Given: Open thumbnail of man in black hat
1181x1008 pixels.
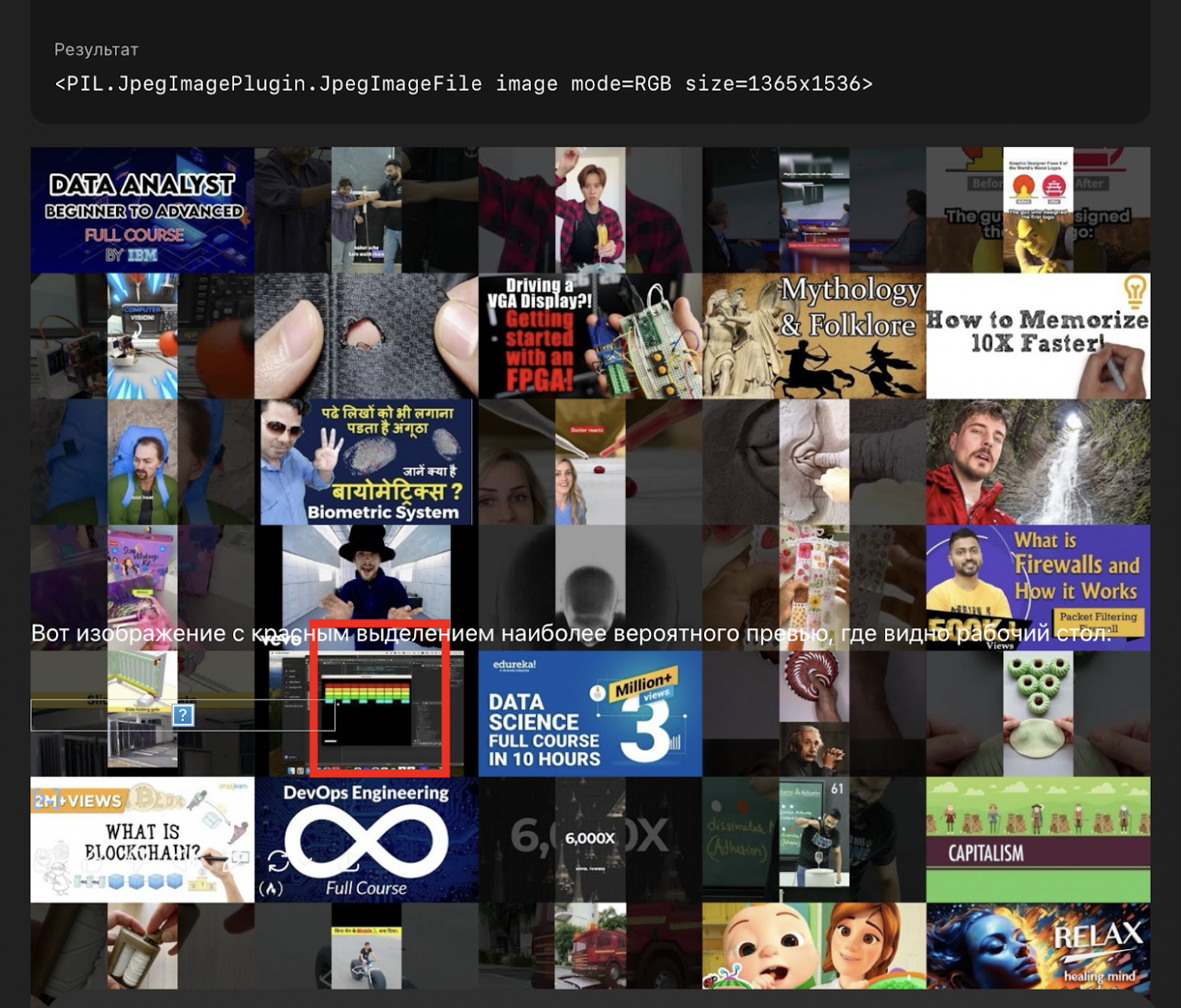Looking at the screenshot, I should pyautogui.click(x=366, y=588).
